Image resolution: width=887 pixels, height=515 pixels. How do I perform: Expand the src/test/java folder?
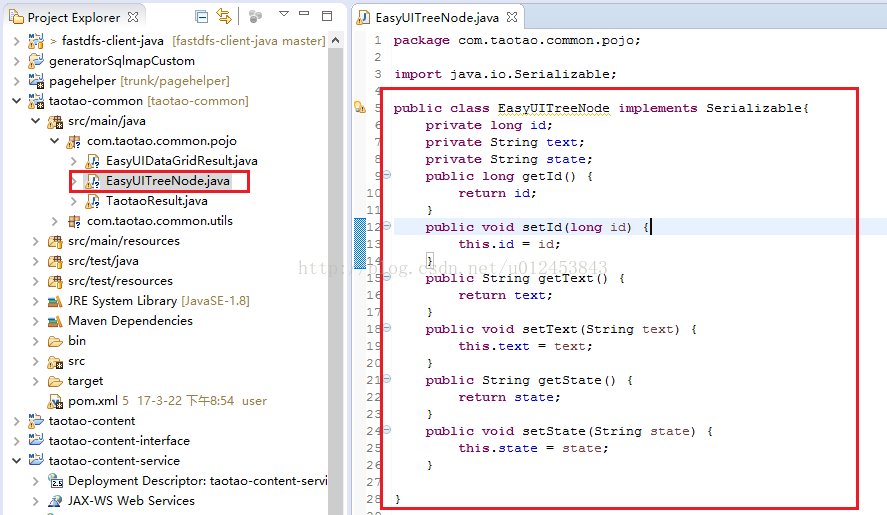[36, 261]
